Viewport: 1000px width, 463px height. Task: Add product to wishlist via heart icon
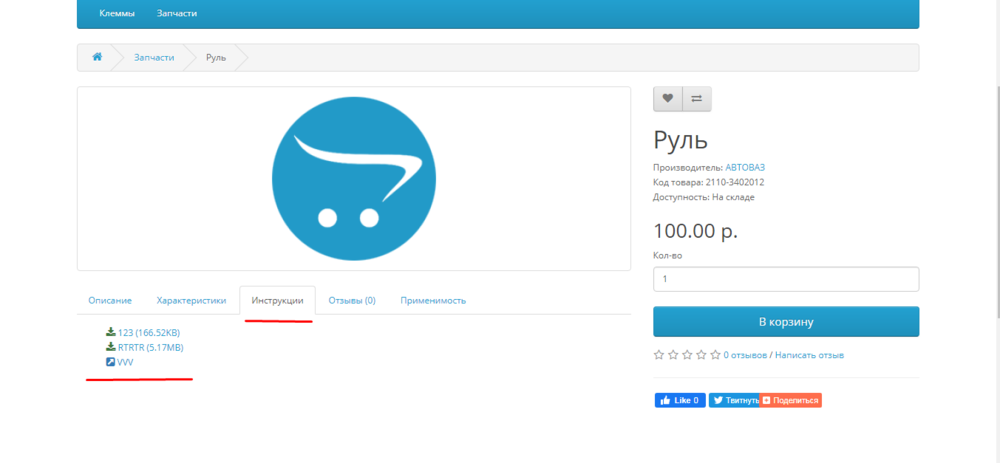(668, 99)
